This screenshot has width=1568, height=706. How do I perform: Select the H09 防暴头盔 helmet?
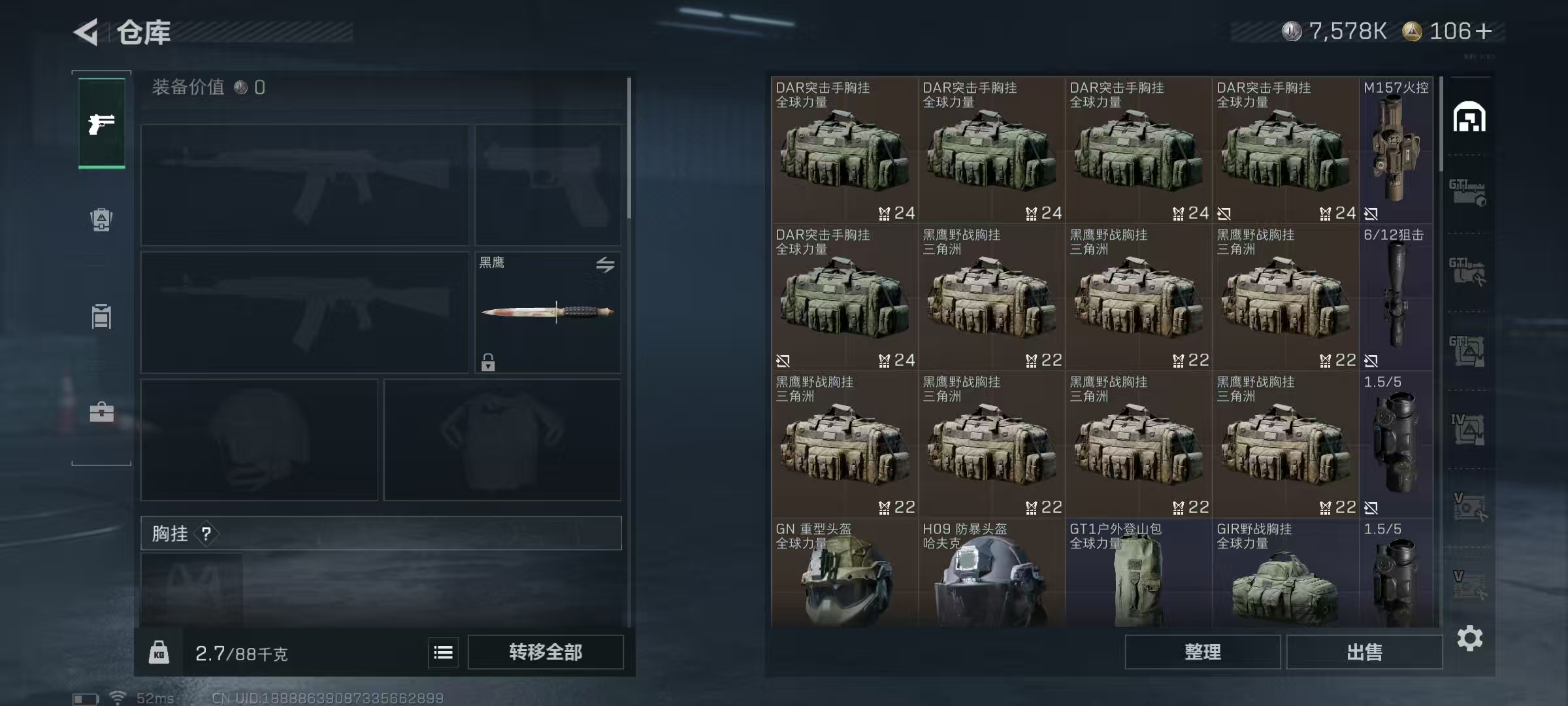click(x=992, y=573)
